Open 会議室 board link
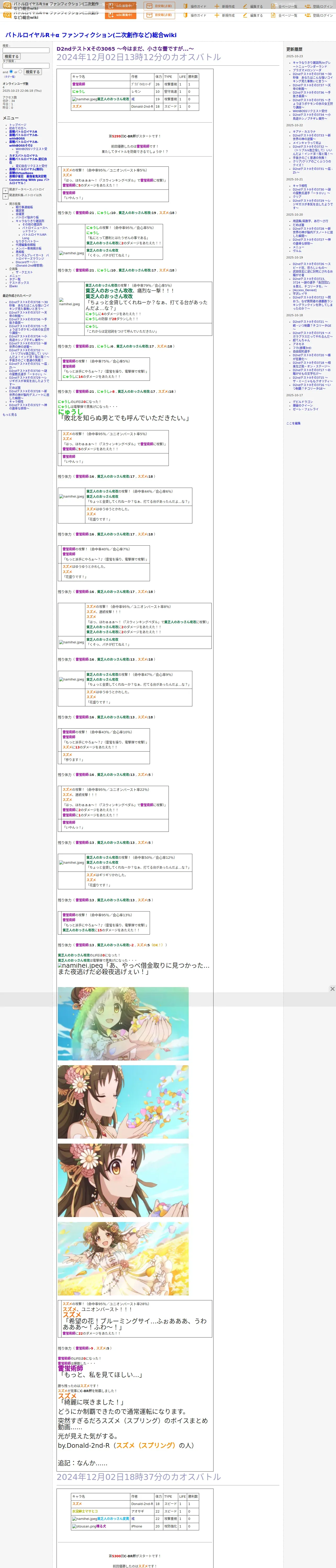The height and width of the screenshot is (1568, 336). click(x=20, y=214)
